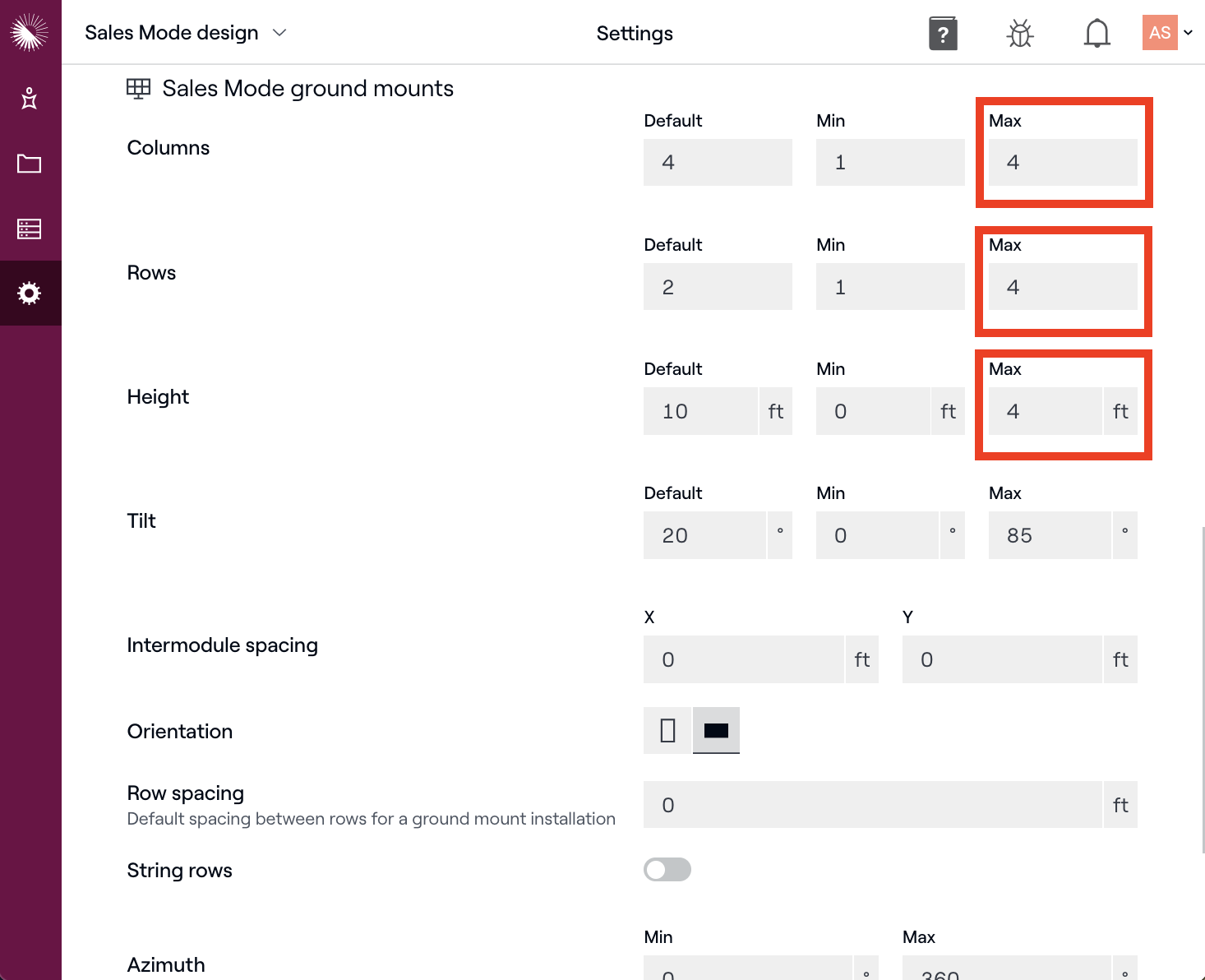Edit the Height Default value
1205x980 pixels.
tap(700, 411)
